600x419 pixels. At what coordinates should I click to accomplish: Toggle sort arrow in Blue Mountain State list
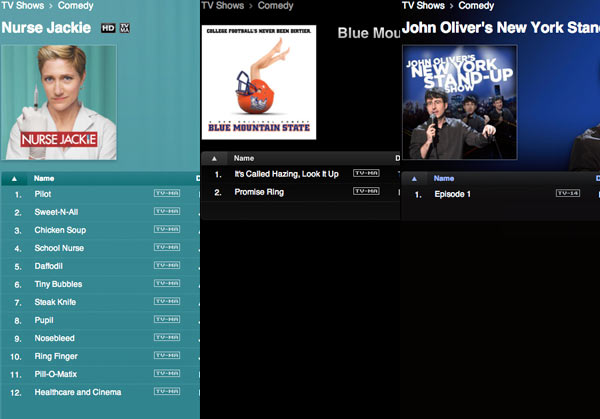[x=214, y=158]
